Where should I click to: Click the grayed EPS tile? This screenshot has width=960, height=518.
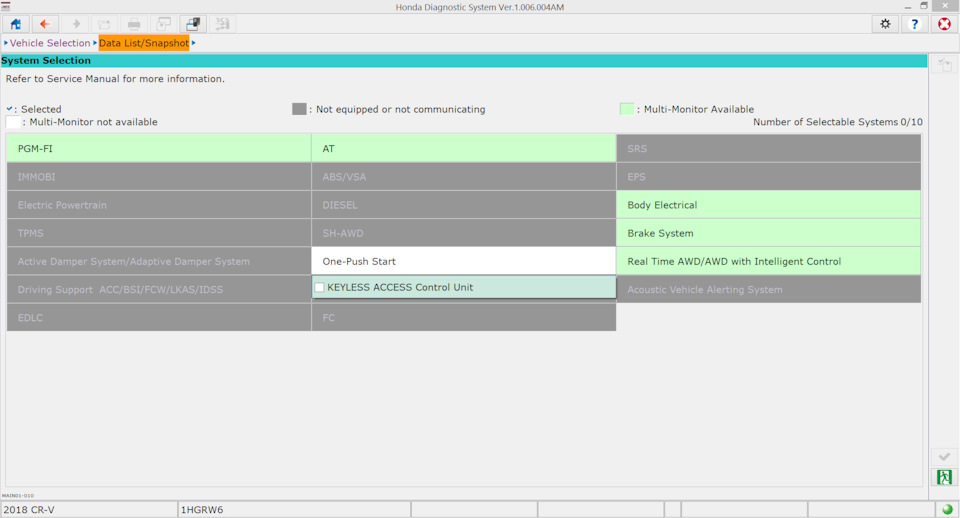[x=768, y=176]
